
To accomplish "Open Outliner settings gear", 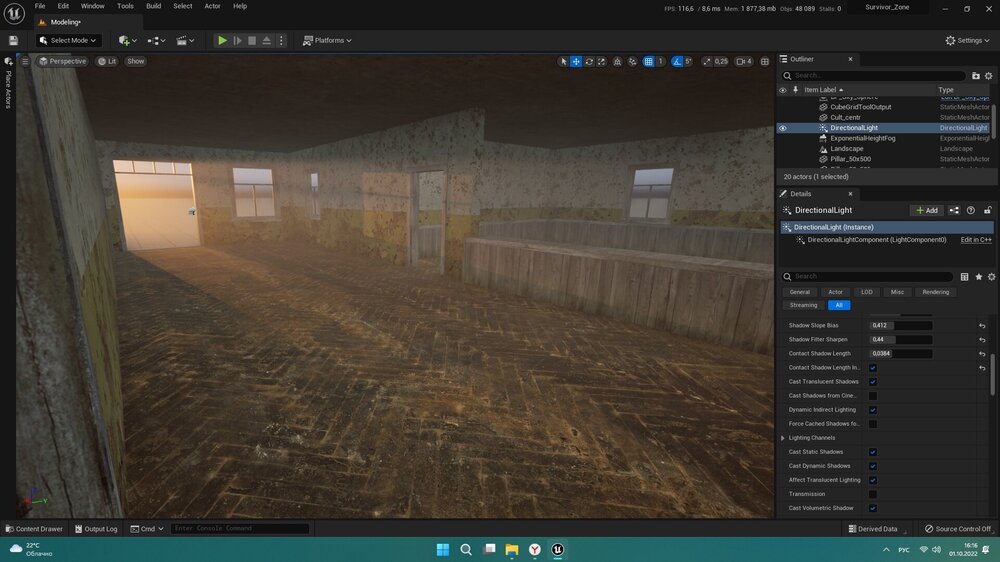I will (x=990, y=75).
